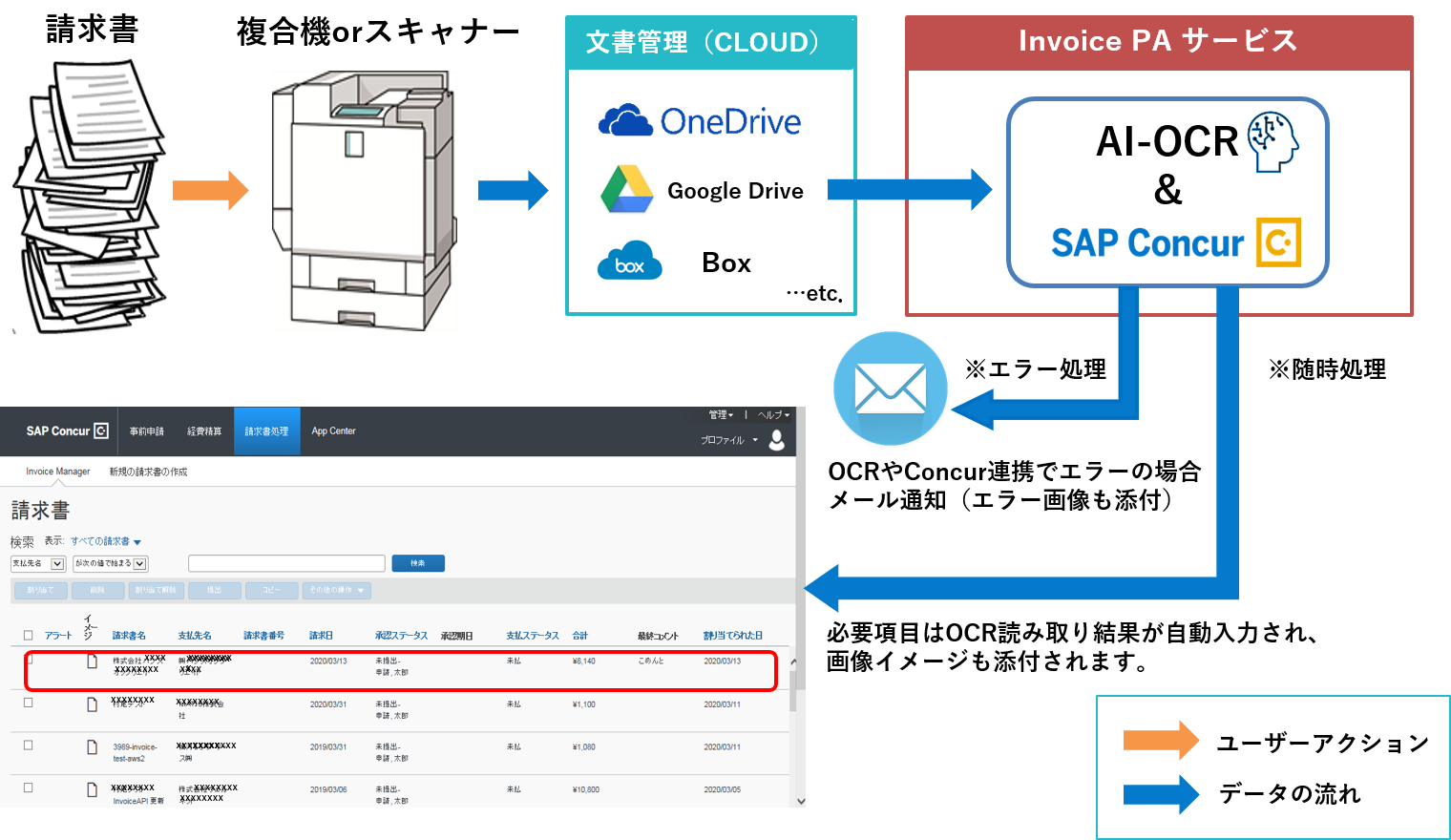
Task: Check the box for the ¥8,140 invoice row
Action: click(30, 659)
